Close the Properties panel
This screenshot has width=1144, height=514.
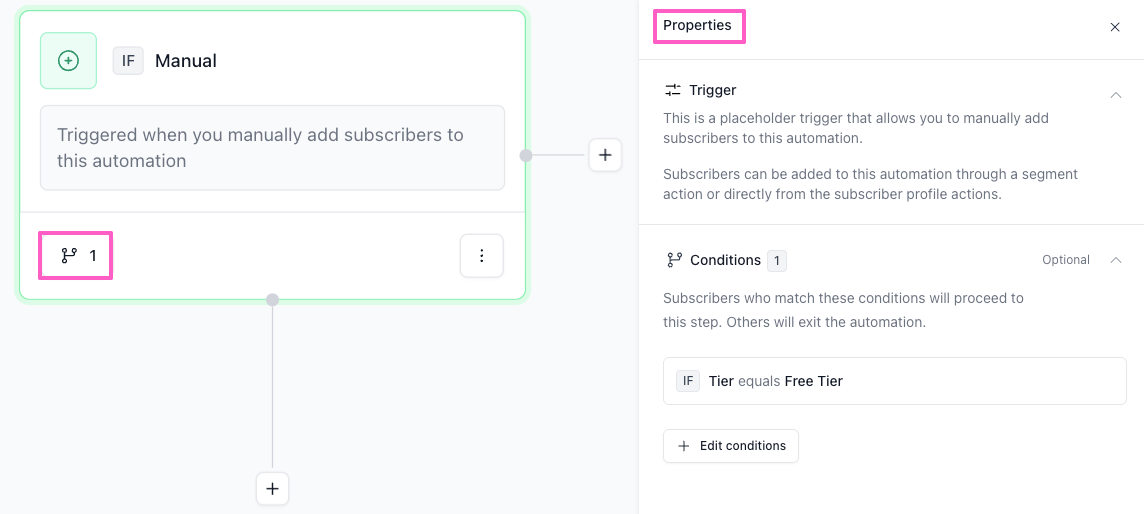tap(1115, 27)
